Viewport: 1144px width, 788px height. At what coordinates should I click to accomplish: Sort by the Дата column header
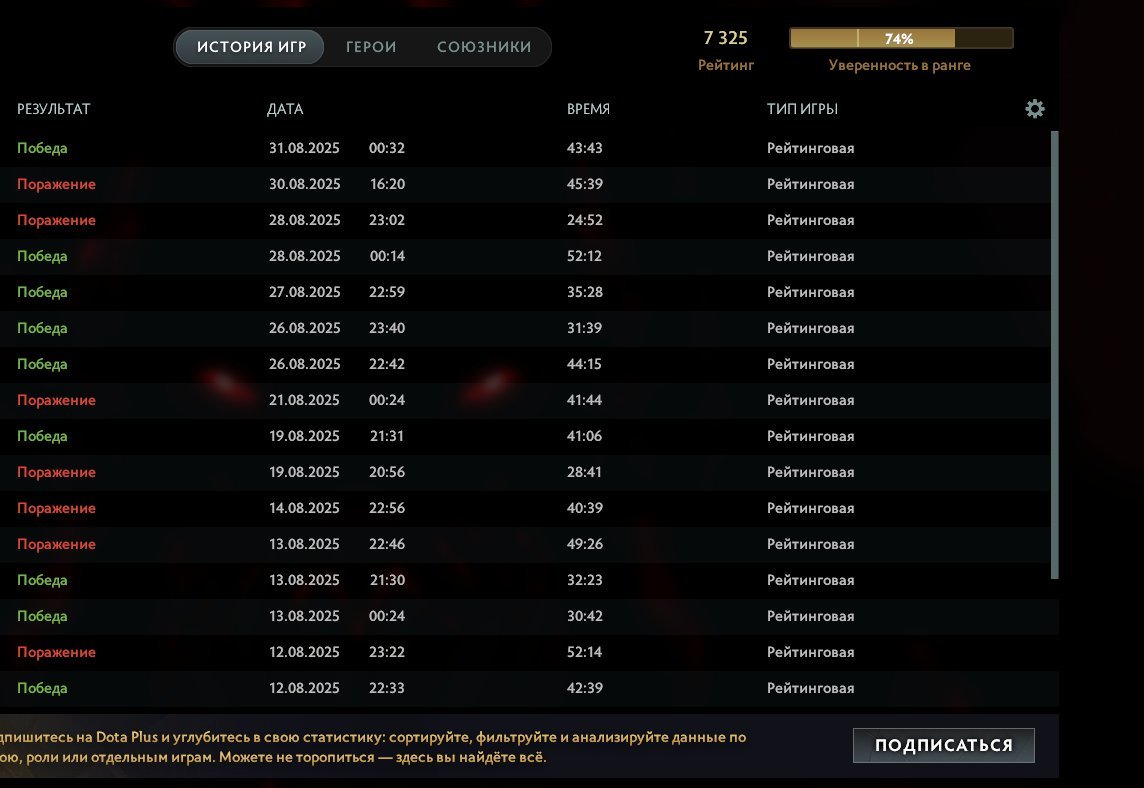pyautogui.click(x=285, y=109)
